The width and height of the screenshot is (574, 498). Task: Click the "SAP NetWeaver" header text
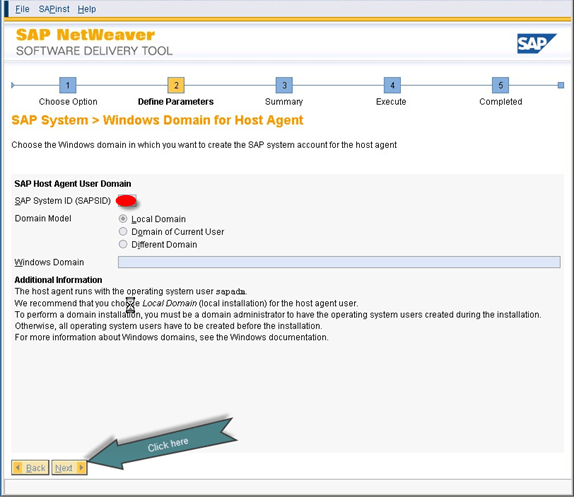85,35
